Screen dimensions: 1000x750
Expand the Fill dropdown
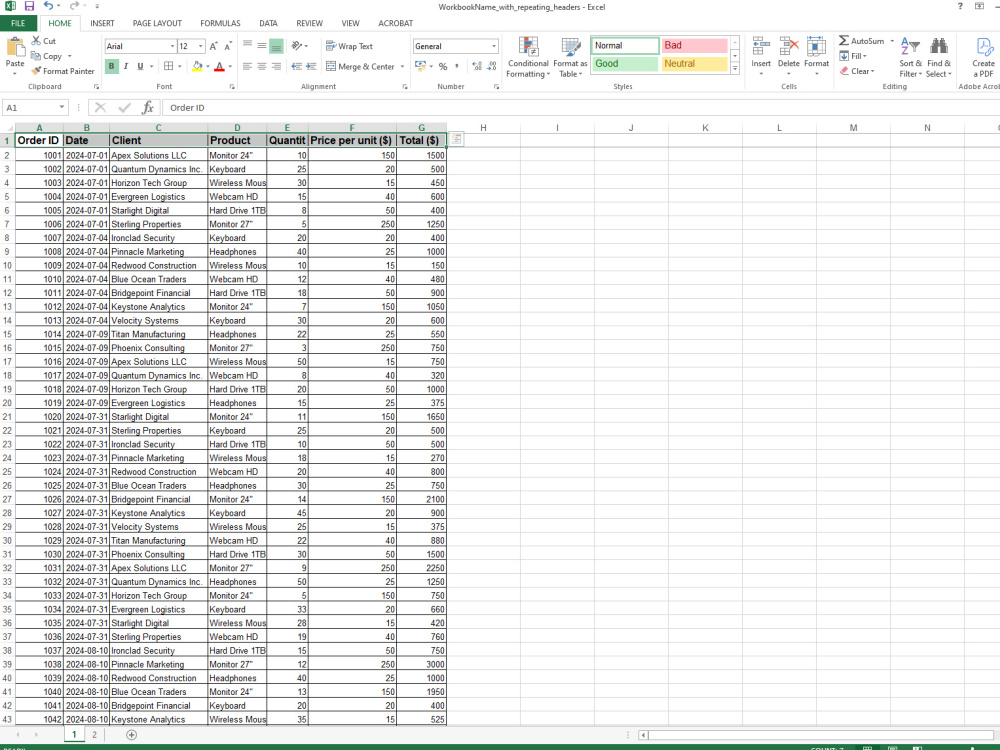865,56
